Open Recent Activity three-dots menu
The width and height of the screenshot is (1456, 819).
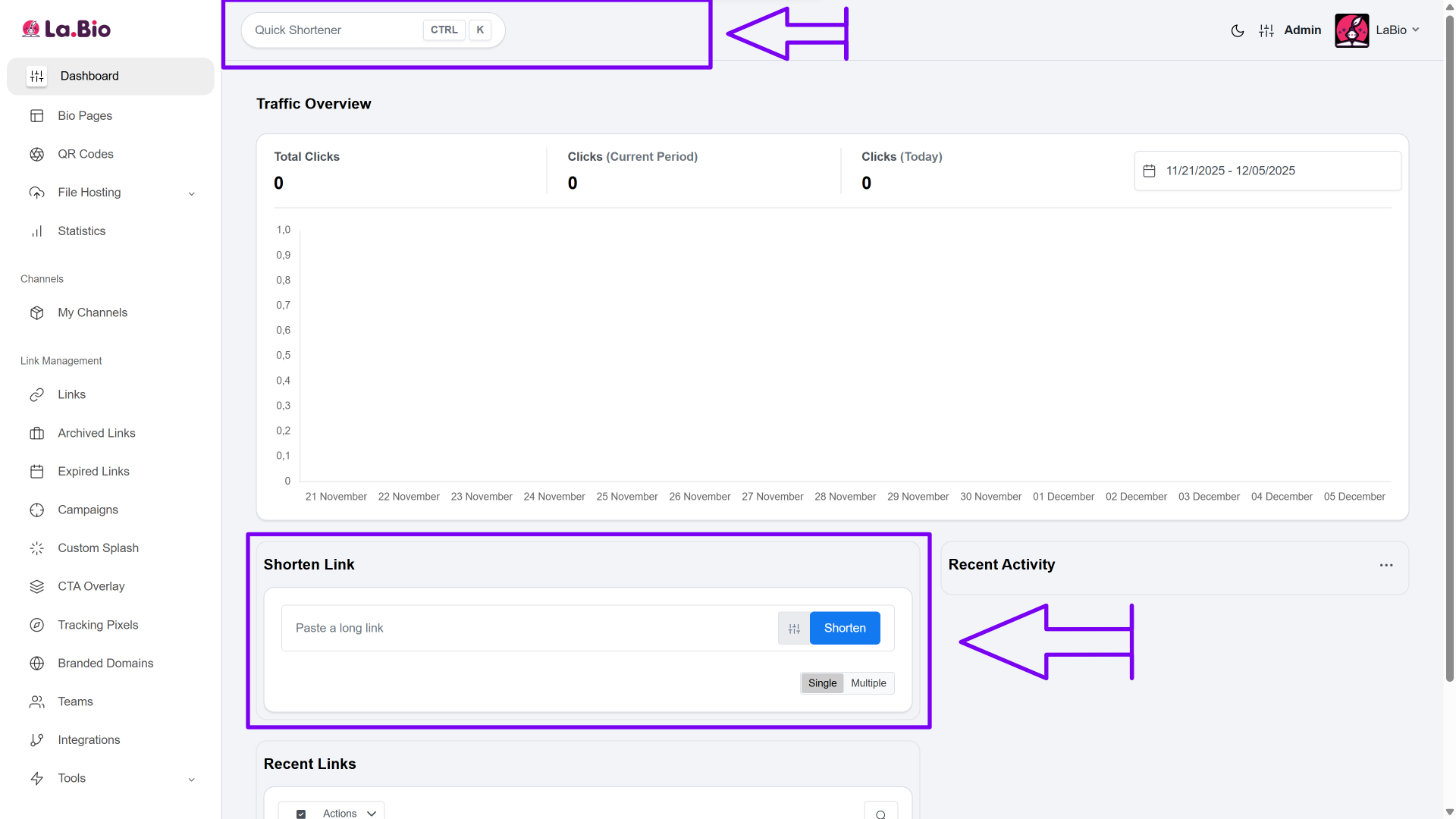point(1386,565)
